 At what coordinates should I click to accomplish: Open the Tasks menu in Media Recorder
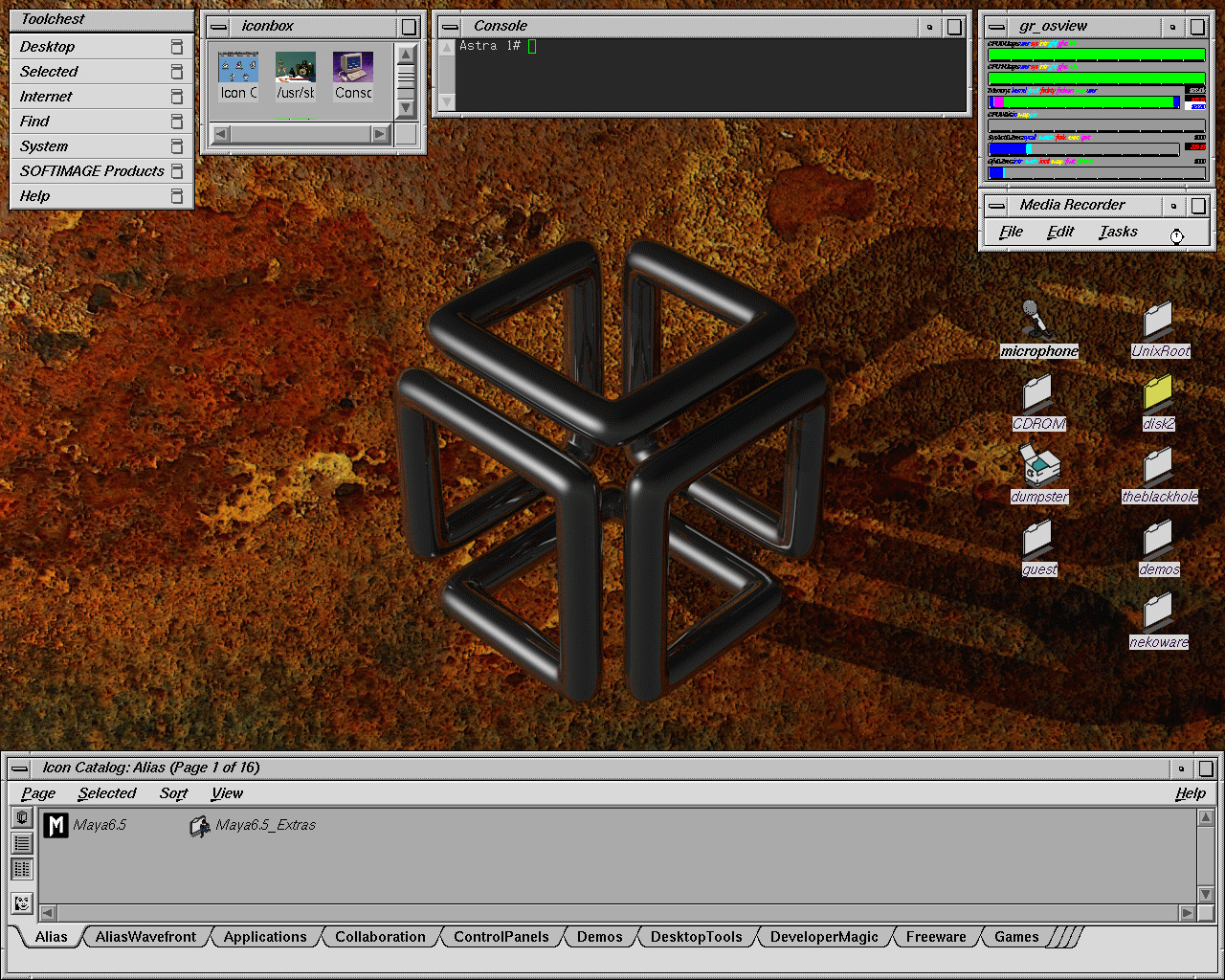click(1118, 232)
